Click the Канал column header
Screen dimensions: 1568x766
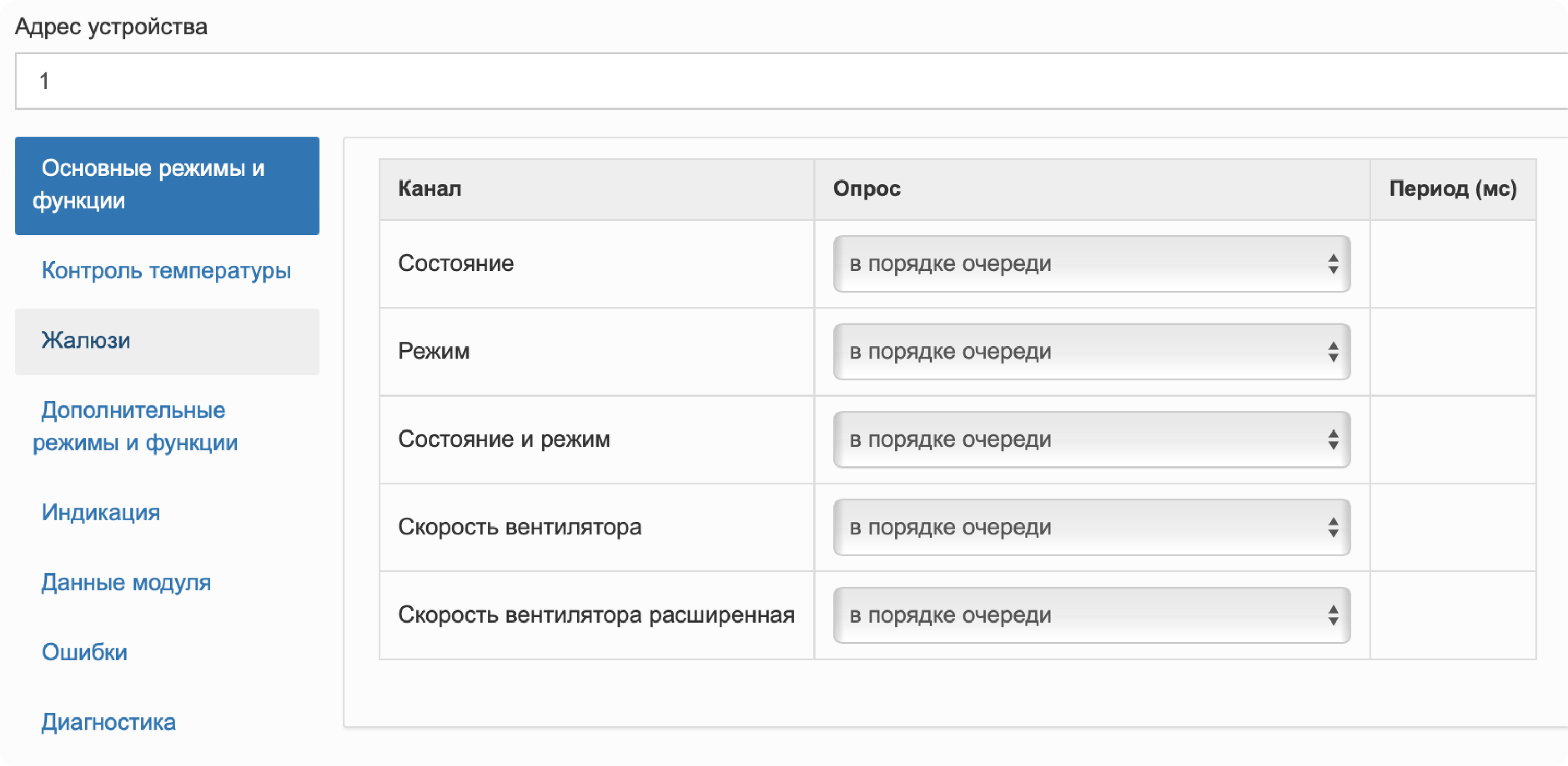tap(430, 189)
